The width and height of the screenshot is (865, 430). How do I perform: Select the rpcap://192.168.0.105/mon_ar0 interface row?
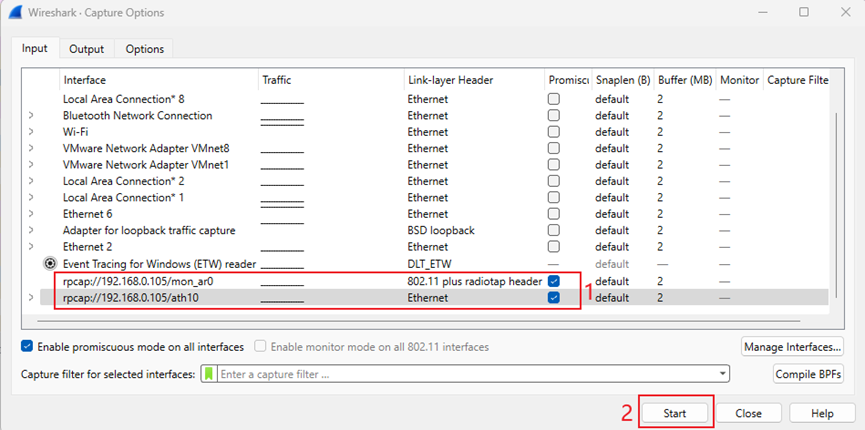point(425,281)
